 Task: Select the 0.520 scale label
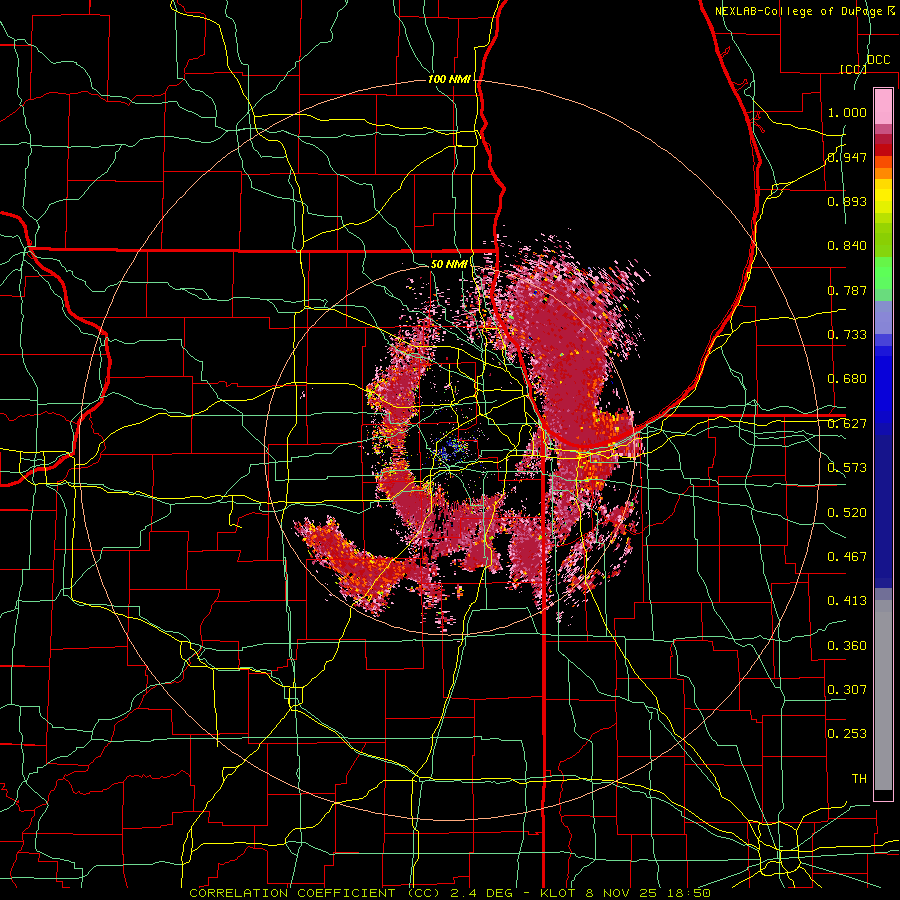click(847, 513)
